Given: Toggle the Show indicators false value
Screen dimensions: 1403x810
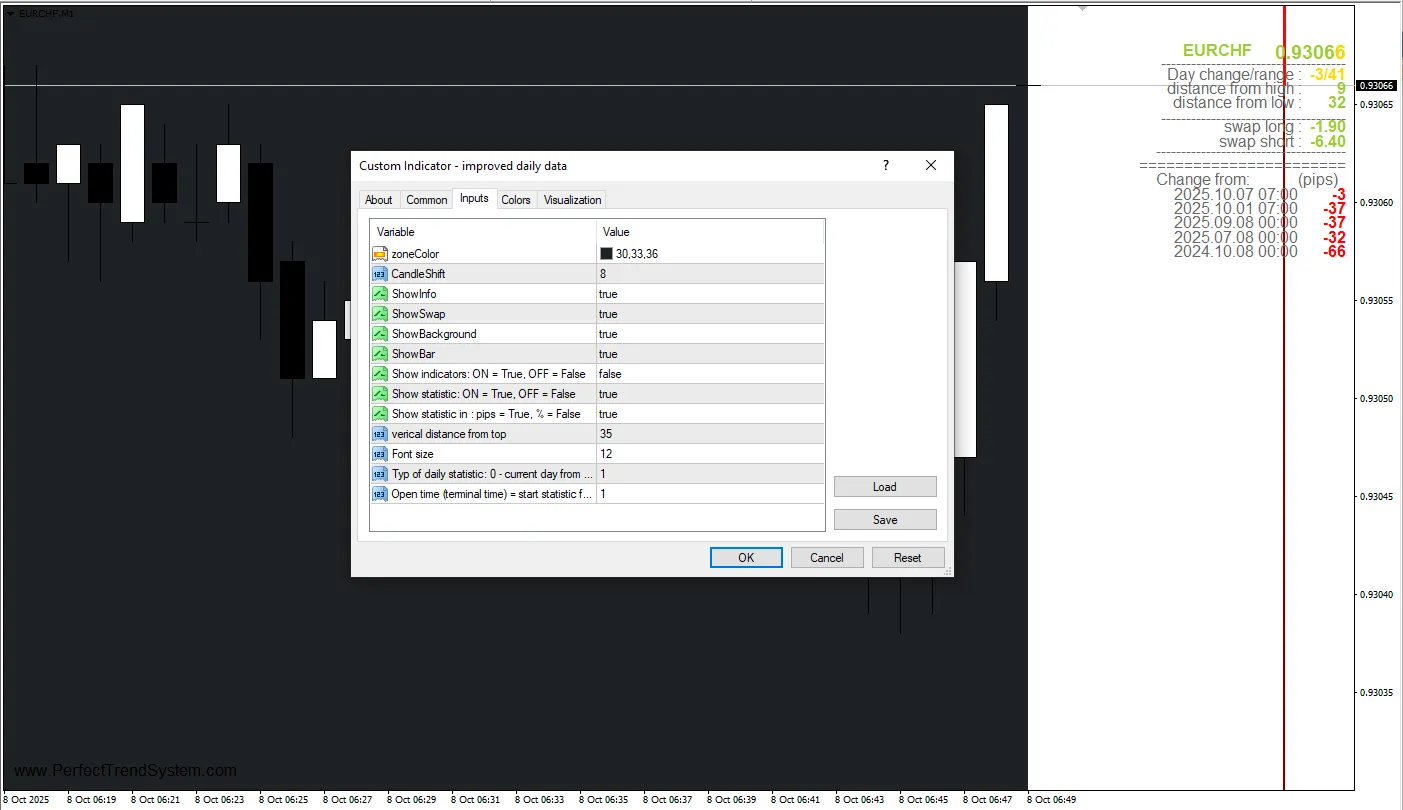Looking at the screenshot, I should pos(709,374).
